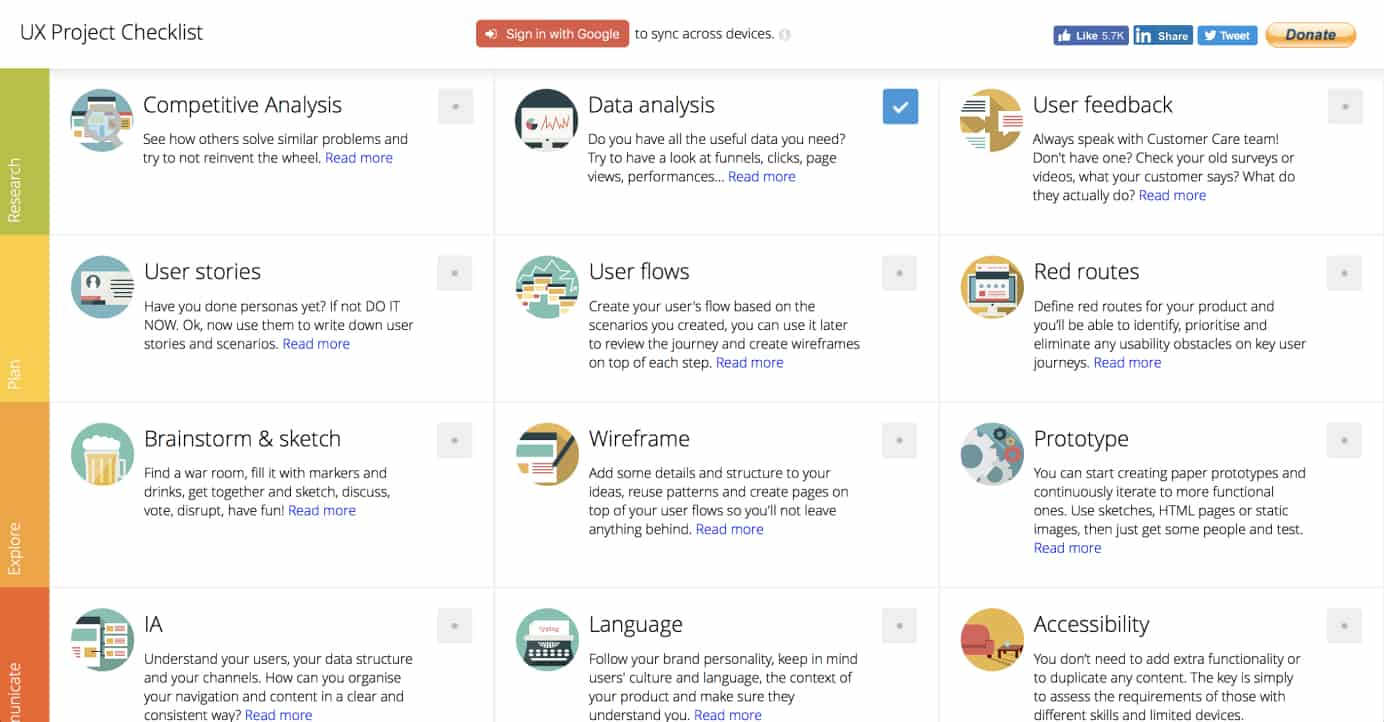Screen dimensions: 1384x722
Task: Uncheck the Data analysis checkbox
Action: coord(900,106)
